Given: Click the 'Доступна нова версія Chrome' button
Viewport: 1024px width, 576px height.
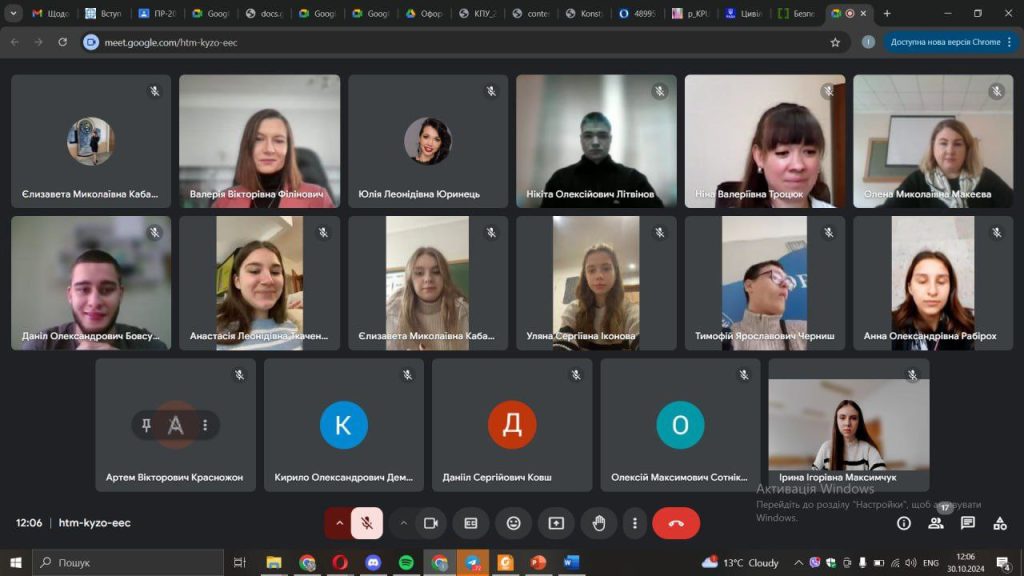Looking at the screenshot, I should coord(945,42).
